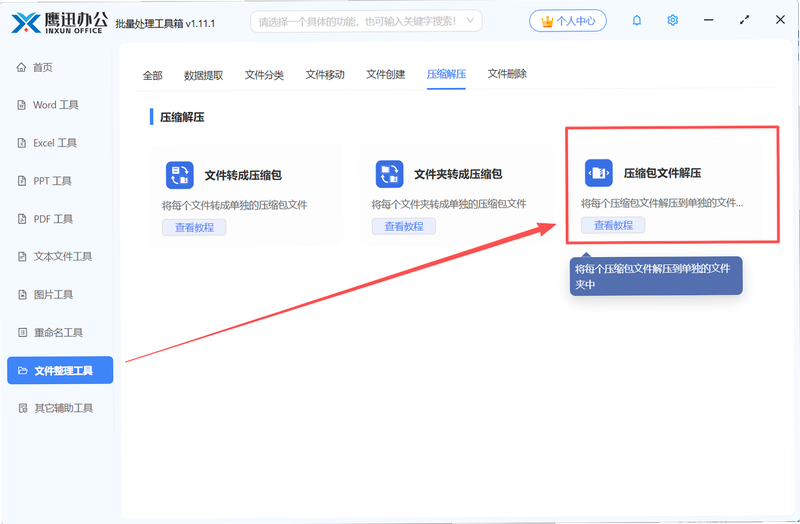Switch to the 数据提取 tab

204,76
